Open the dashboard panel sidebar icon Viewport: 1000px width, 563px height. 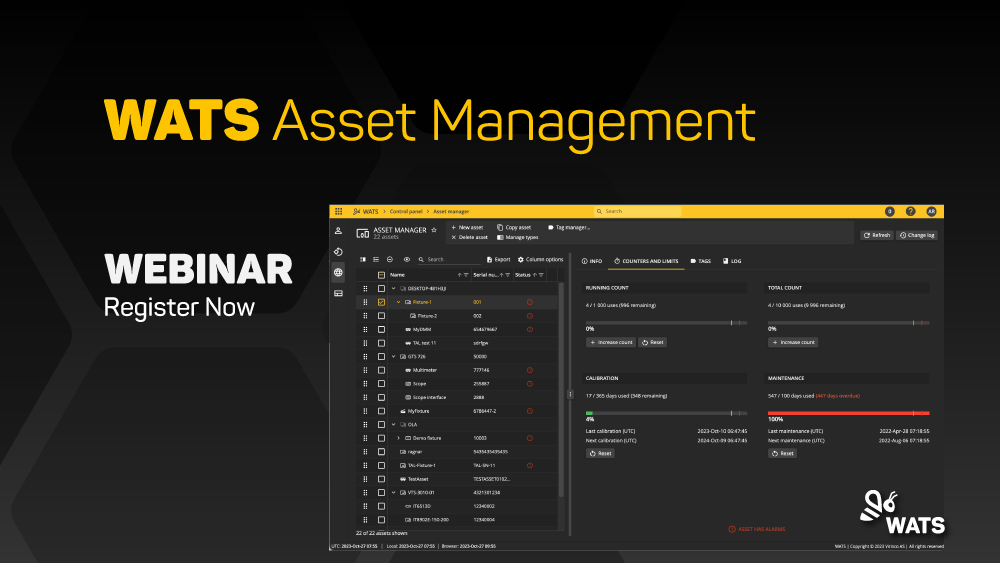coord(339,293)
